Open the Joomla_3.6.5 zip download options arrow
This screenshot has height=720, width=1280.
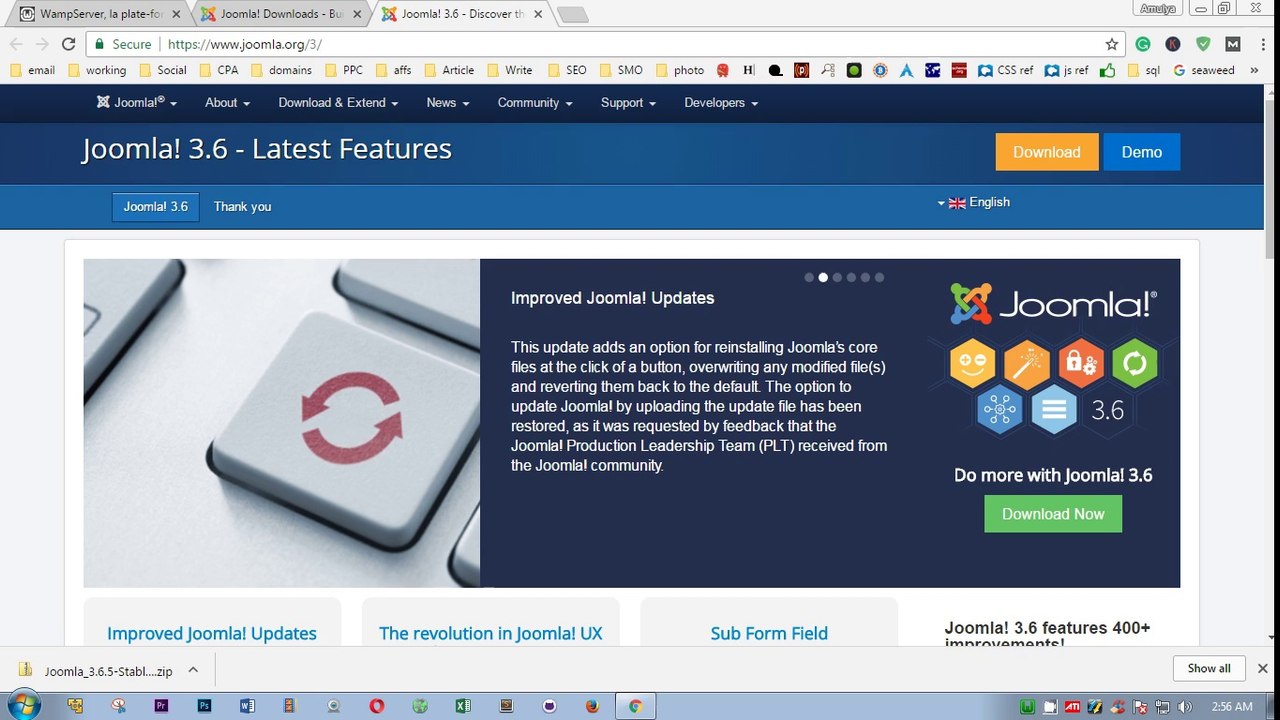[193, 670]
